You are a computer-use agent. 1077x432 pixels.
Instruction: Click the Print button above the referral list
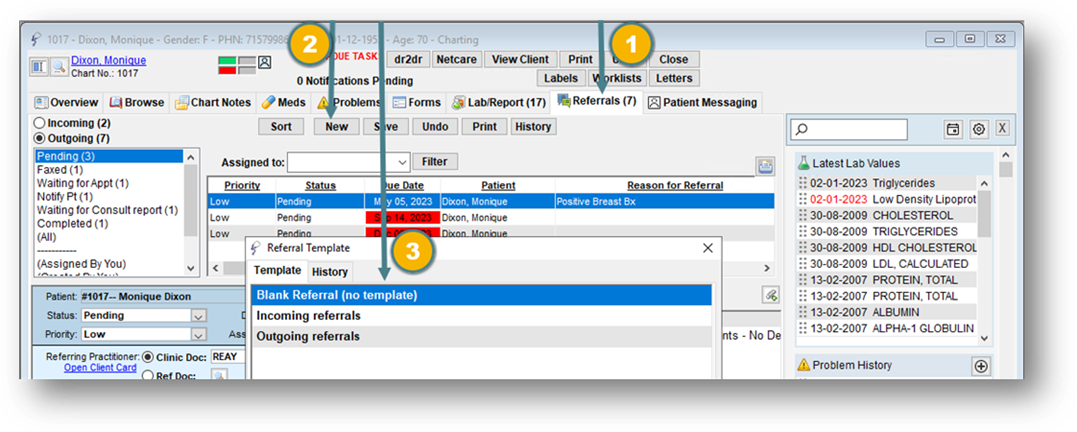(x=485, y=126)
